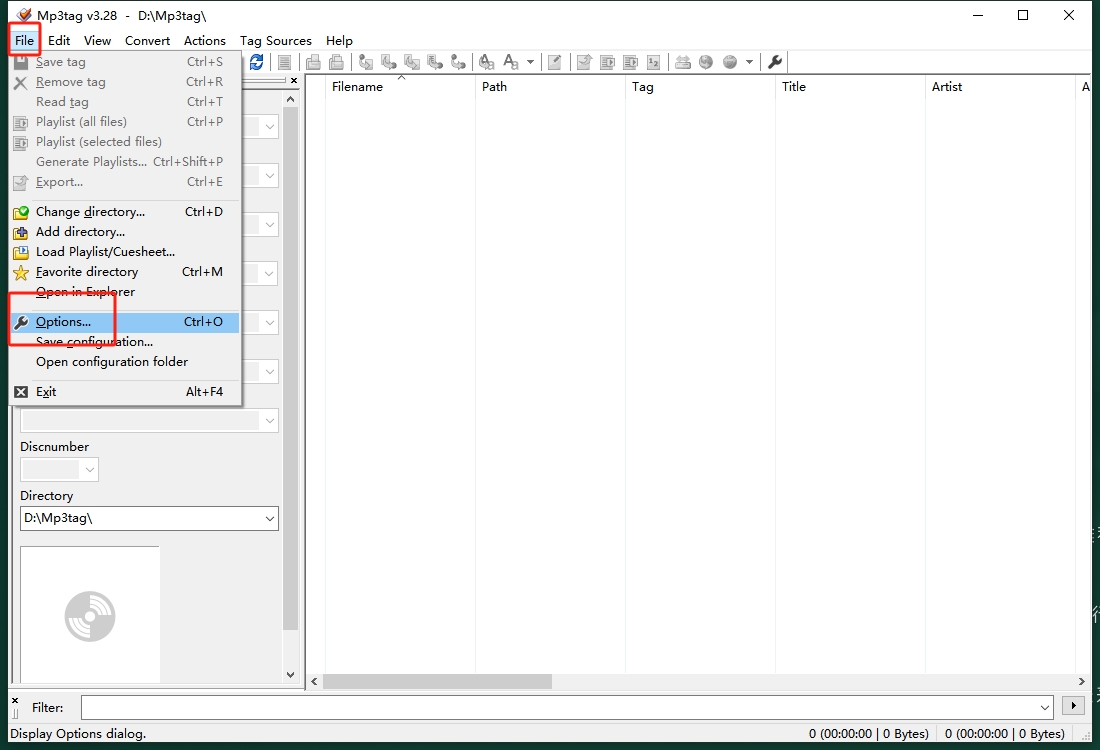Sort by the Path column header
Screen dimensions: 1100x750
550,87
